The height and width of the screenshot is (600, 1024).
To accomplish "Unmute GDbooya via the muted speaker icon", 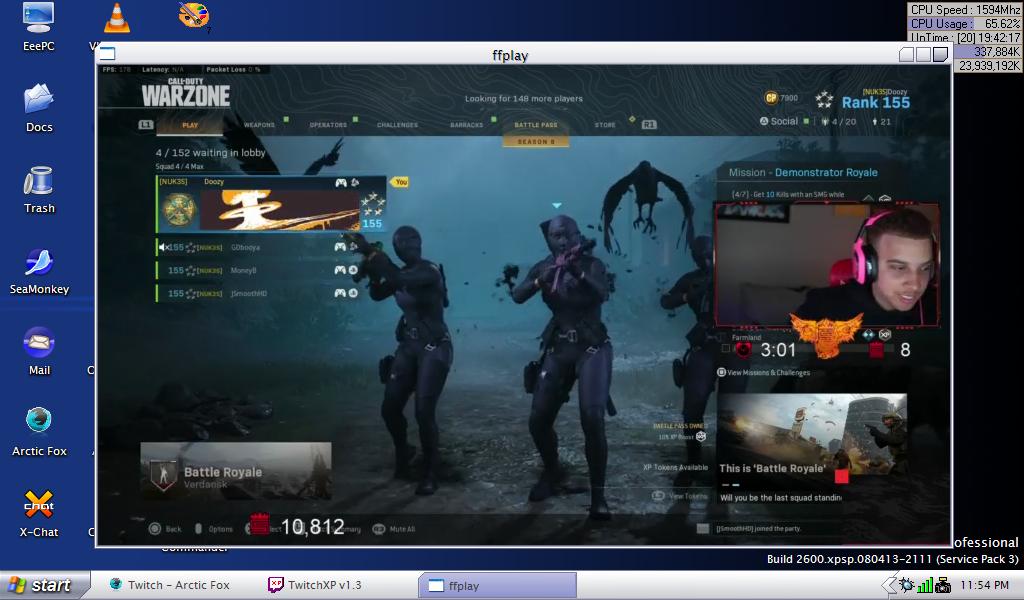I will [163, 247].
